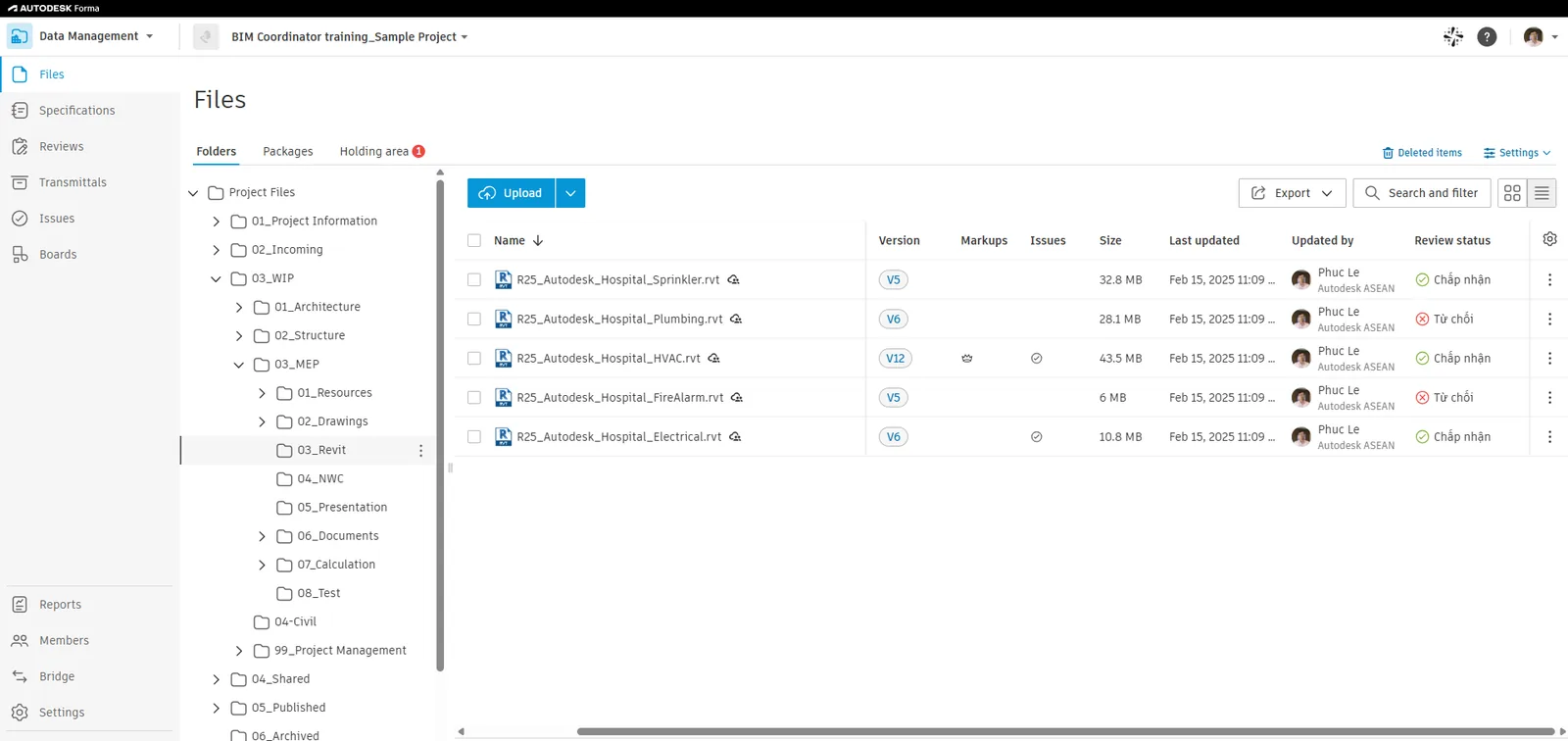
Task: Open the Export dropdown
Action: tap(1292, 193)
